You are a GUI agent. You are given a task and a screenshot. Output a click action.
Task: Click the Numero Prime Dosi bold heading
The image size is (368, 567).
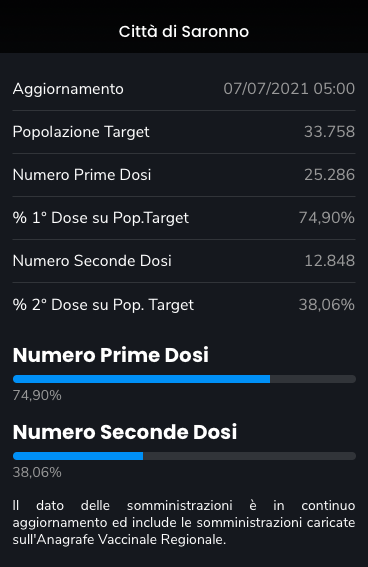pyautogui.click(x=111, y=355)
